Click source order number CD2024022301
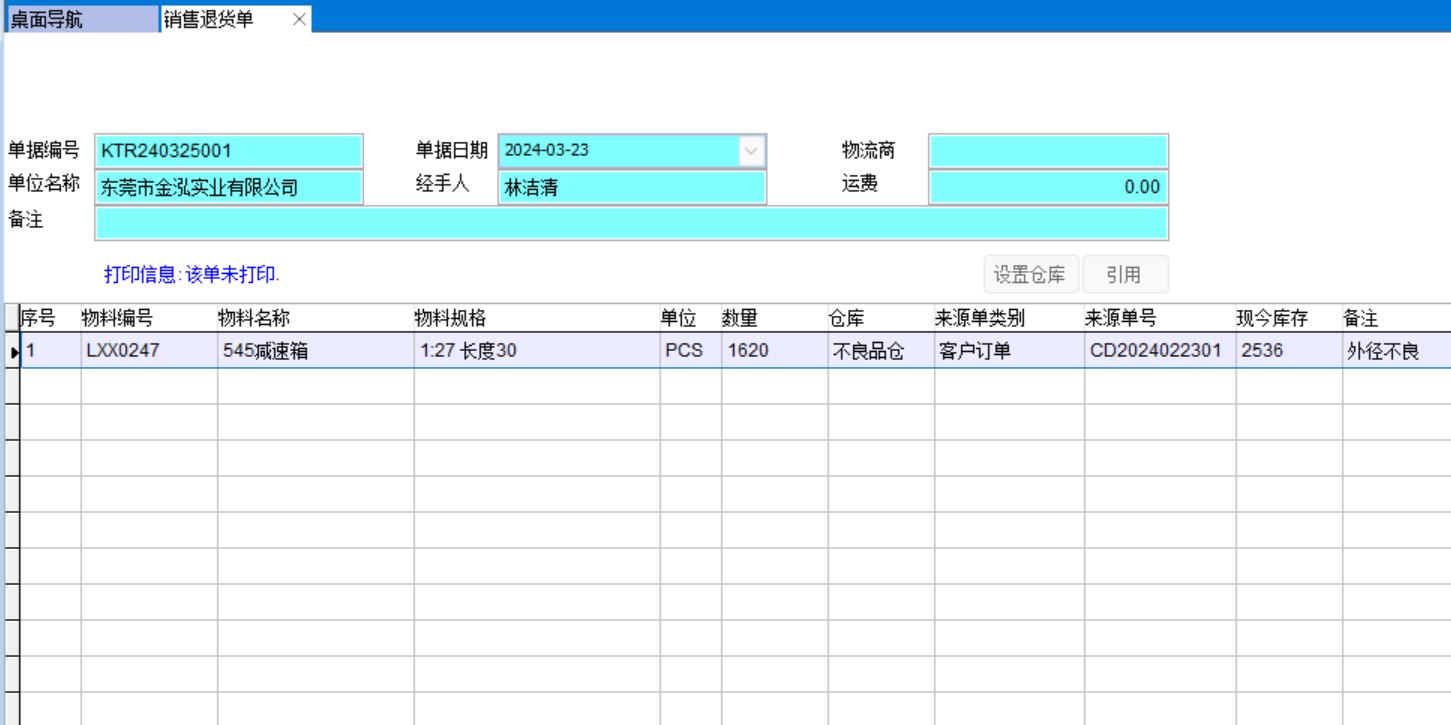This screenshot has height=725, width=1451. coord(1158,352)
